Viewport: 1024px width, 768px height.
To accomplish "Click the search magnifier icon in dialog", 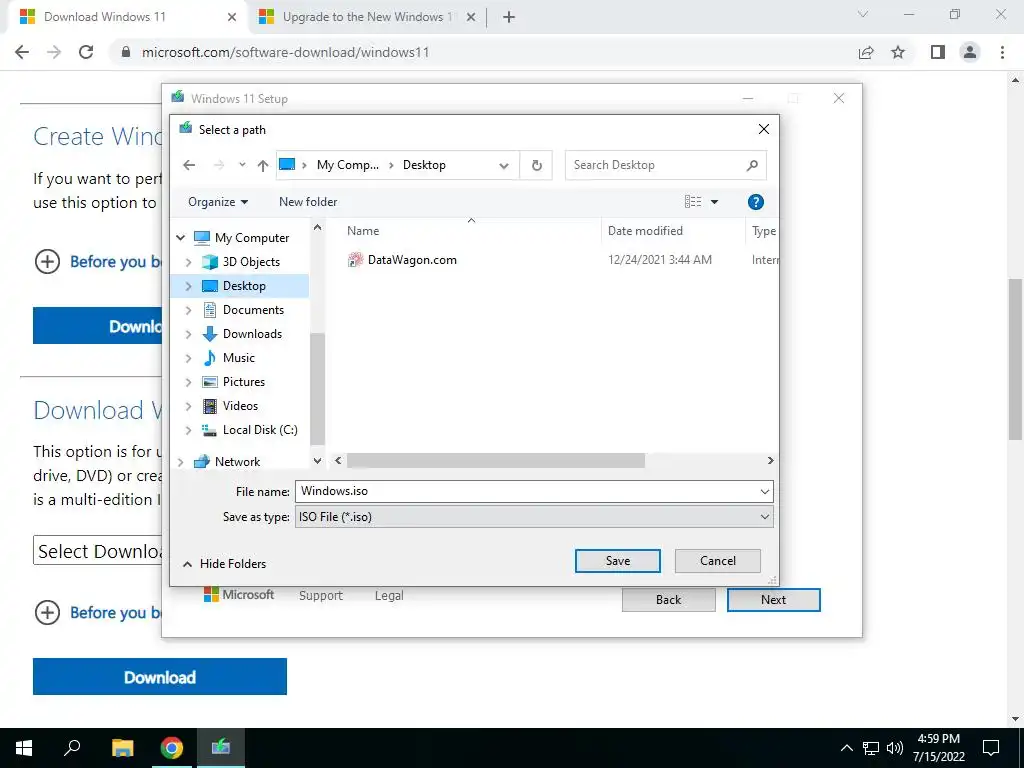I will 752,165.
